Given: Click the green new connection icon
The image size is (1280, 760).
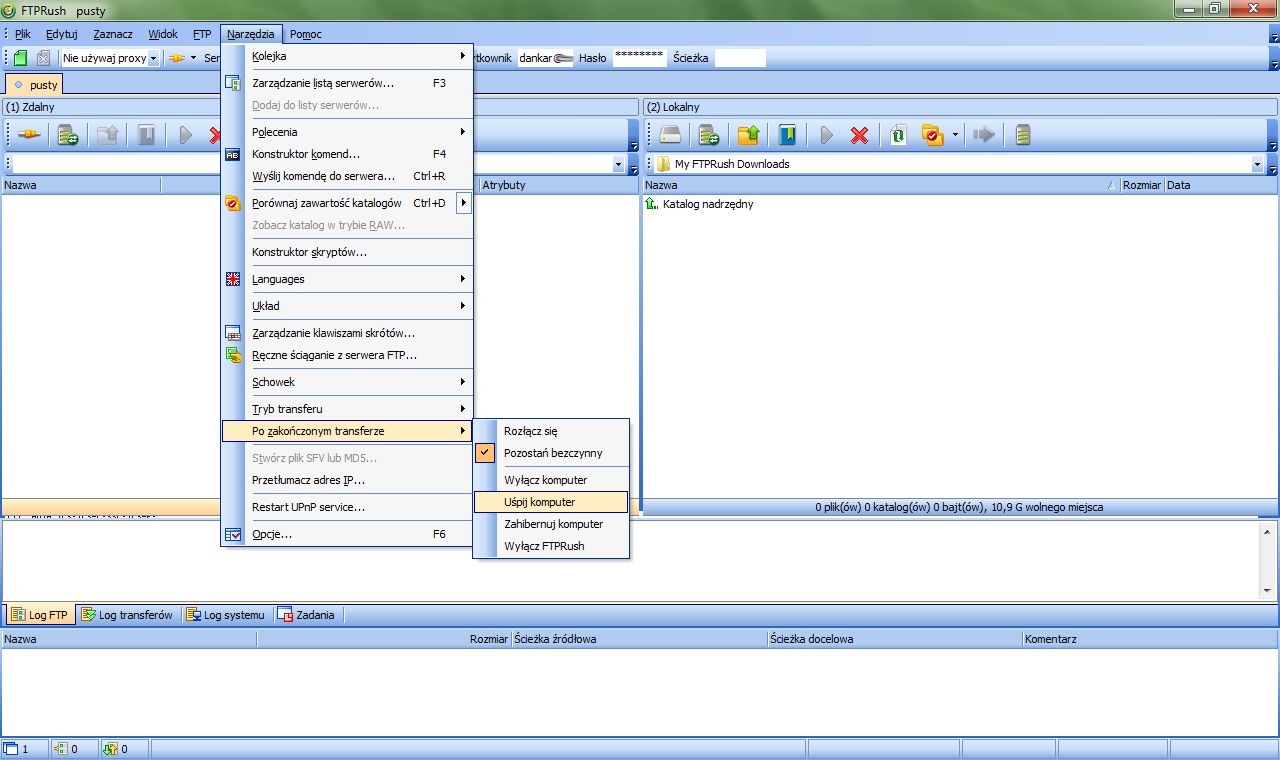Looking at the screenshot, I should [21, 58].
